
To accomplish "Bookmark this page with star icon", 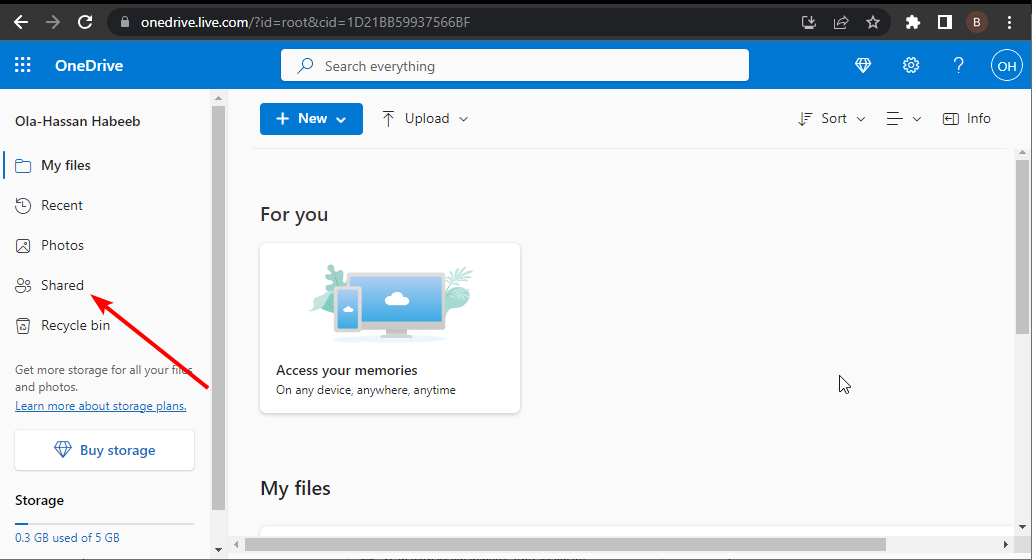I will [873, 22].
